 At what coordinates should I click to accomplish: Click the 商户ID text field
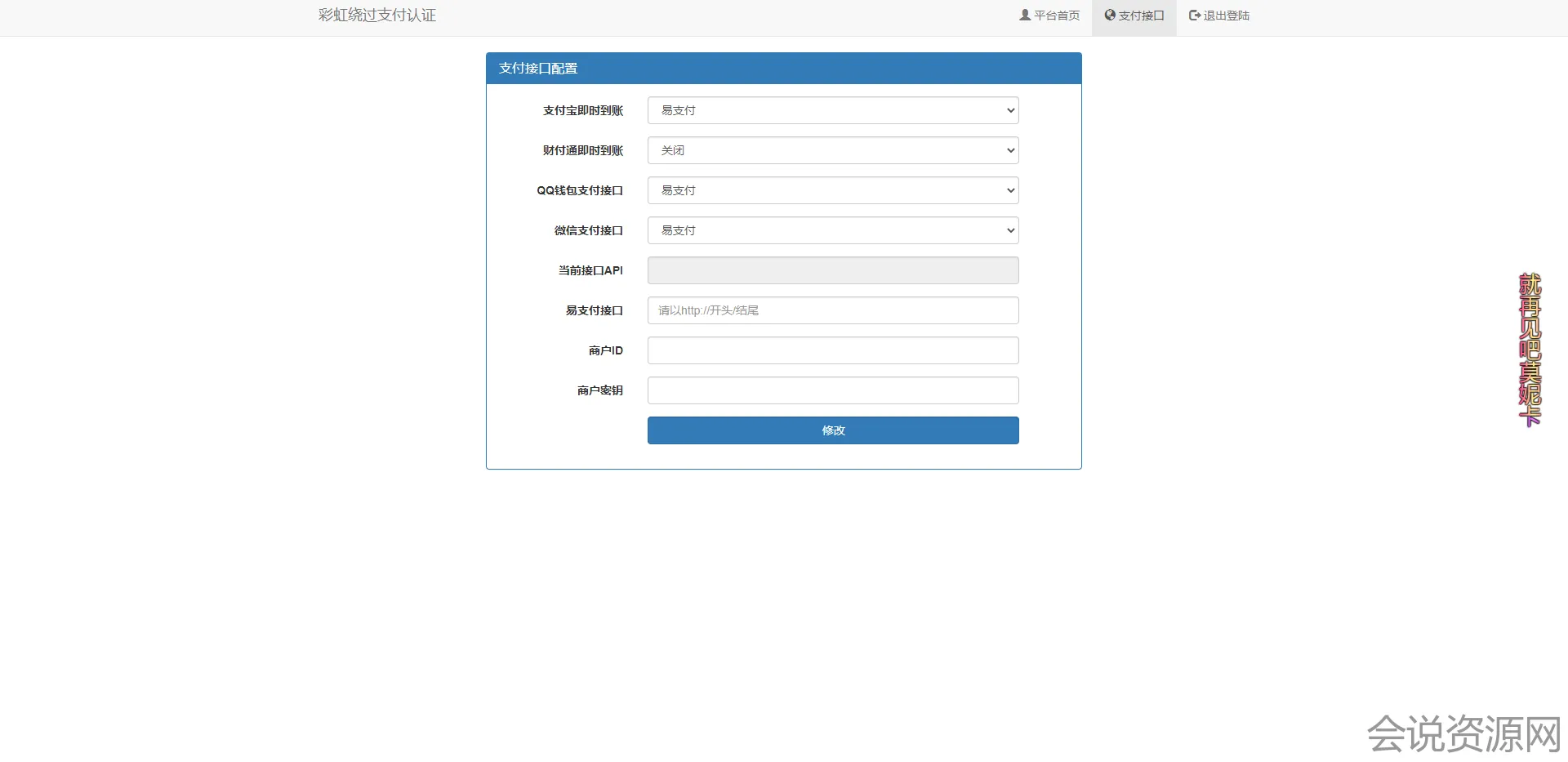pyautogui.click(x=832, y=350)
